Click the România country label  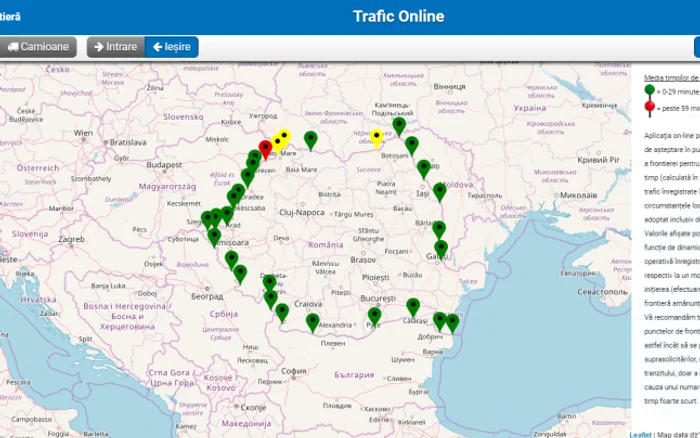click(325, 245)
